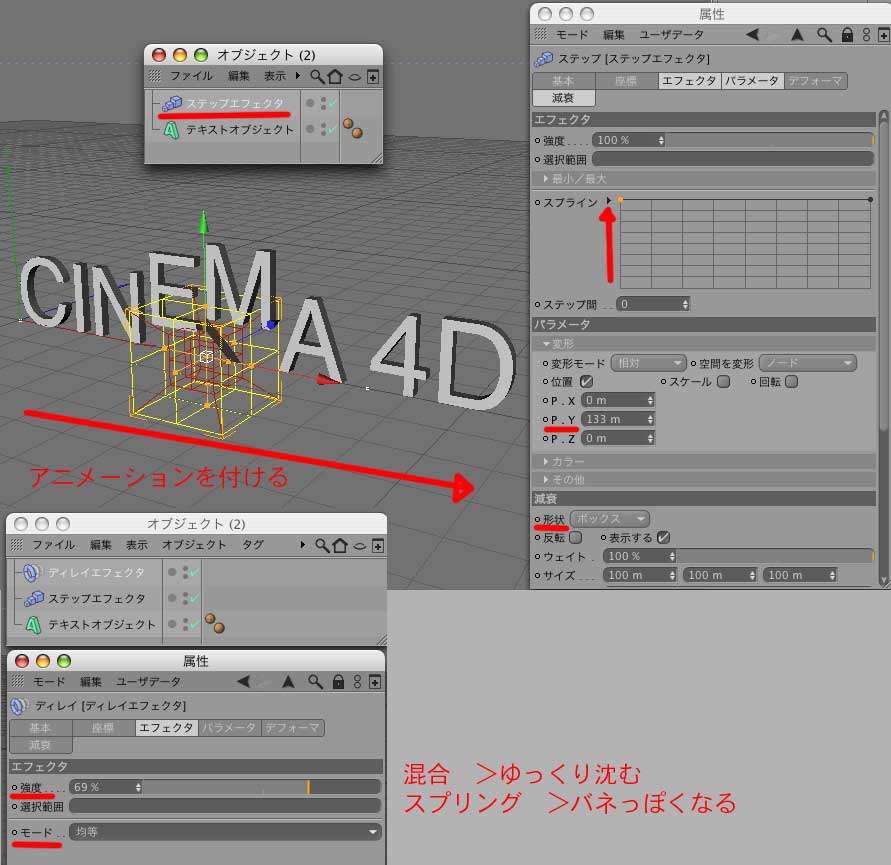Expand overflow arrow in top object manager menu

click(x=298, y=76)
